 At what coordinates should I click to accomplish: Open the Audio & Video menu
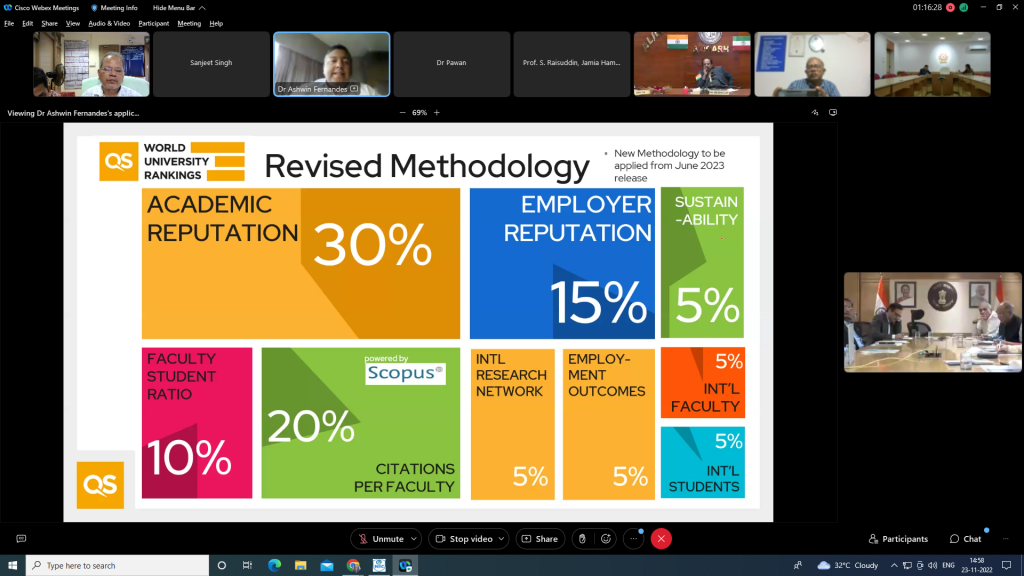109,24
